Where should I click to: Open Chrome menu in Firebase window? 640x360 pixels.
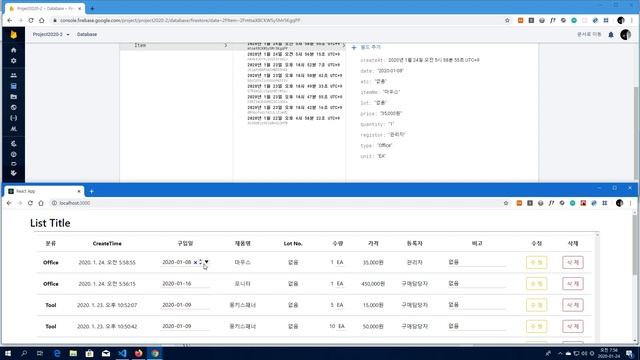point(632,20)
